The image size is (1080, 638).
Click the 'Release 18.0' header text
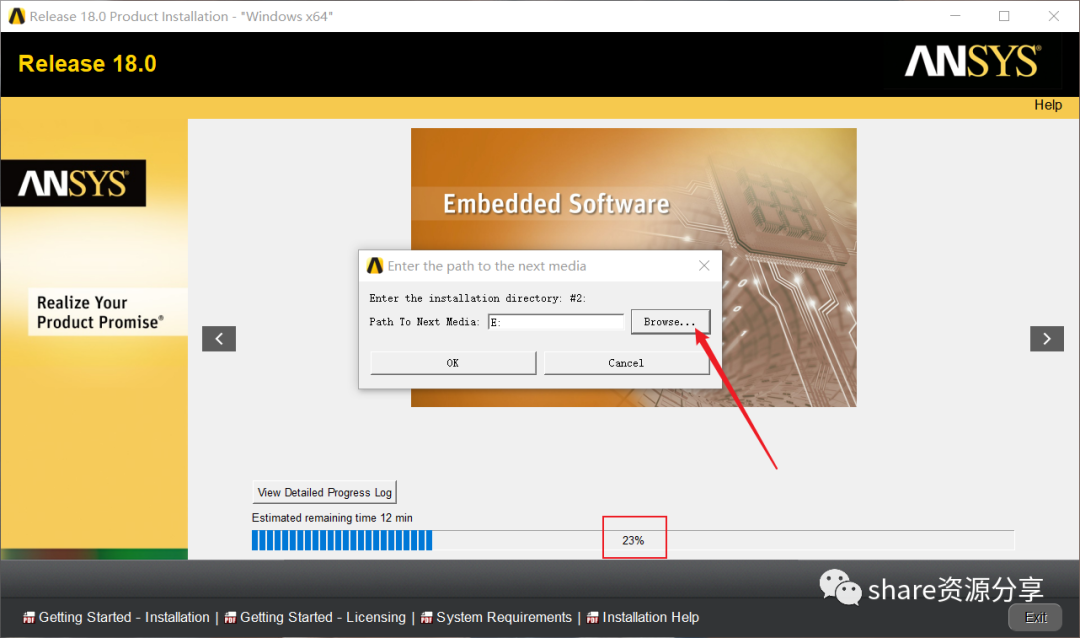pos(87,63)
